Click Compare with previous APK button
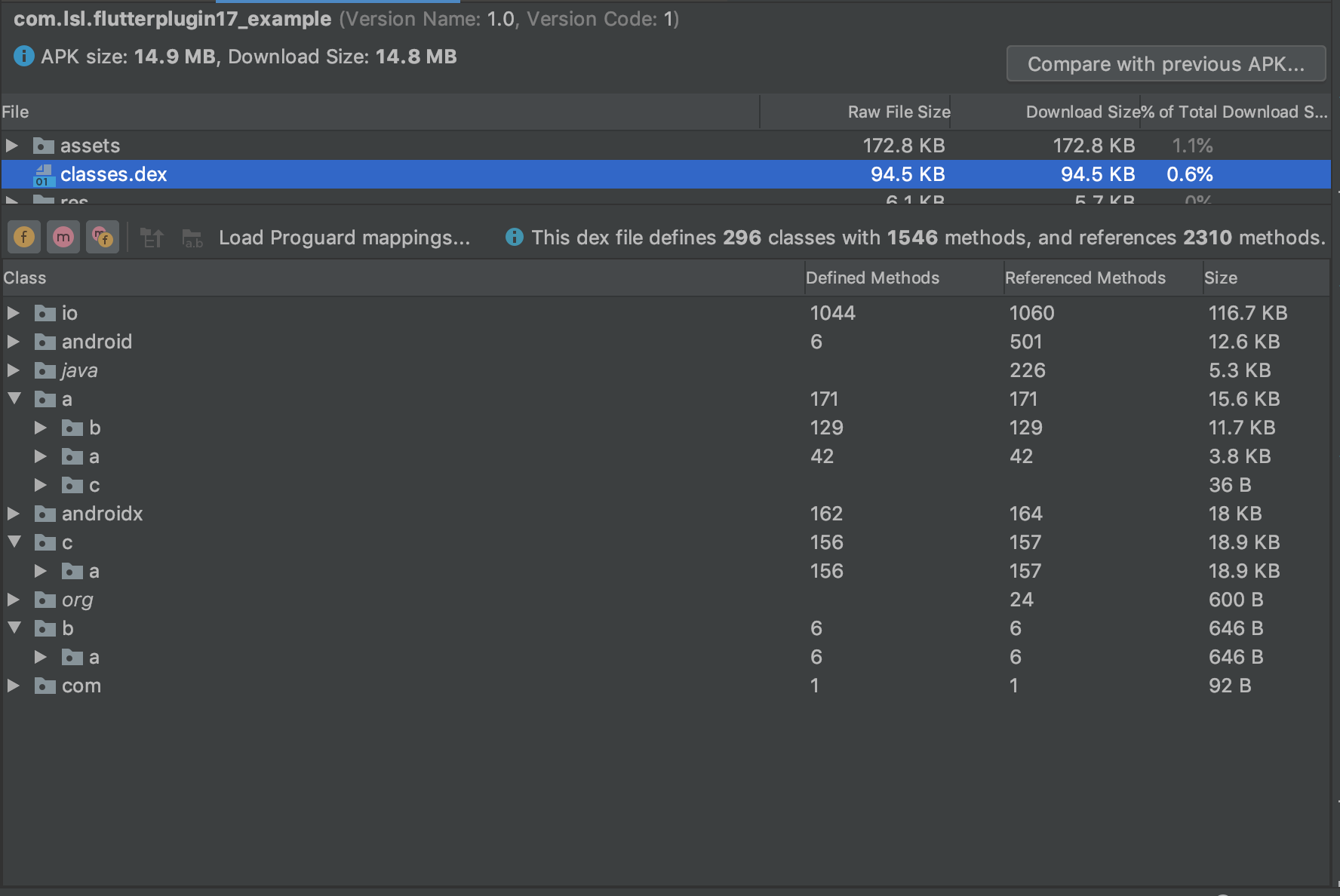Viewport: 1340px width, 896px height. (1166, 64)
